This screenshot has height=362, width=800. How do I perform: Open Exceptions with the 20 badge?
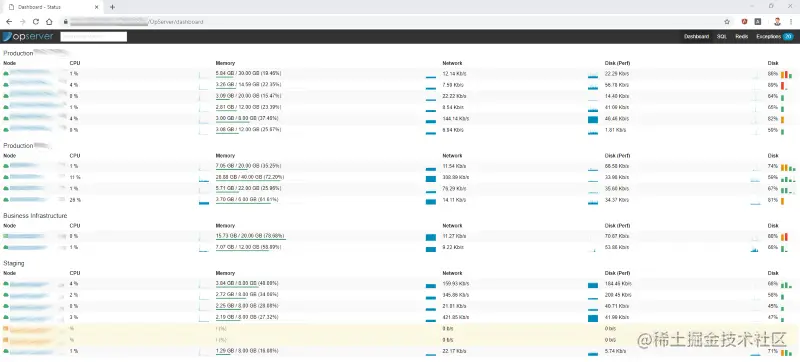pos(774,37)
